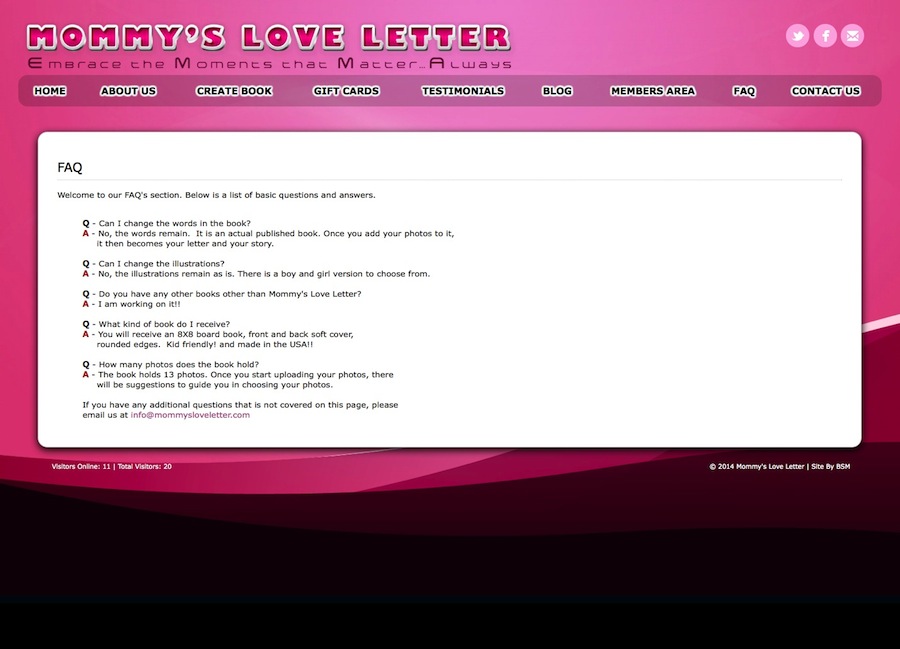Click 'How many photos does the book hold?'
900x649 pixels.
pos(170,364)
